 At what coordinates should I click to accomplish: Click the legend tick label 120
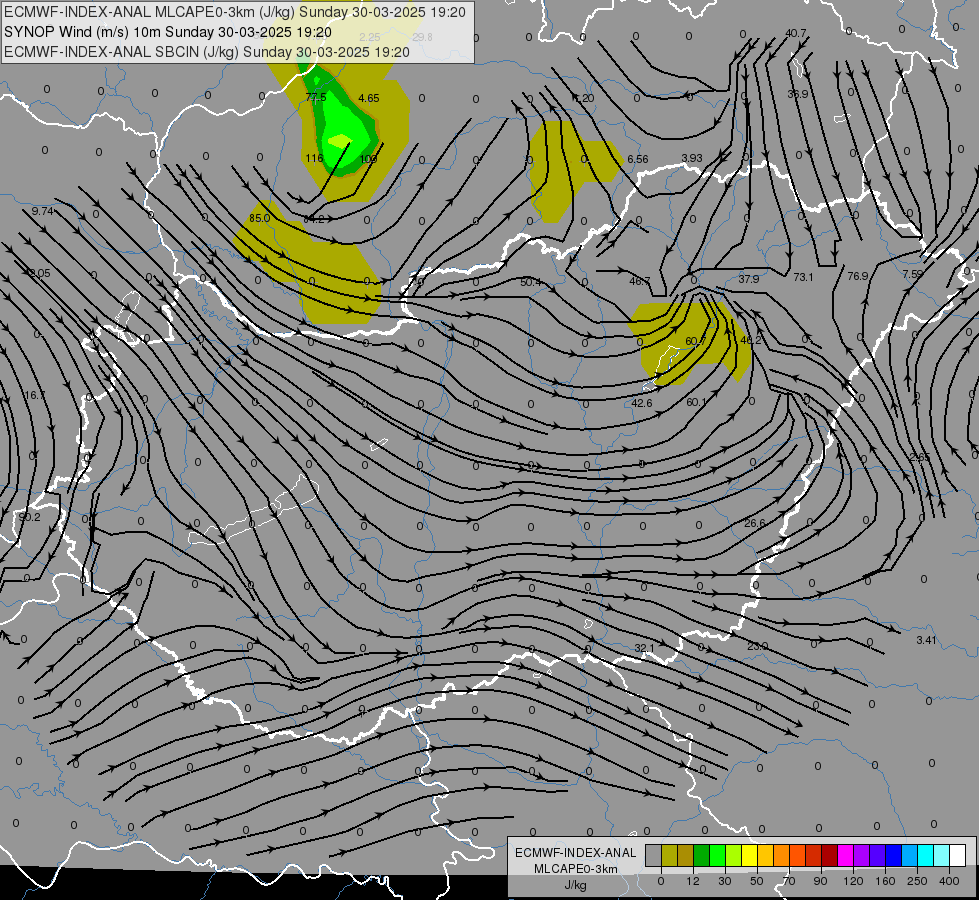853,881
